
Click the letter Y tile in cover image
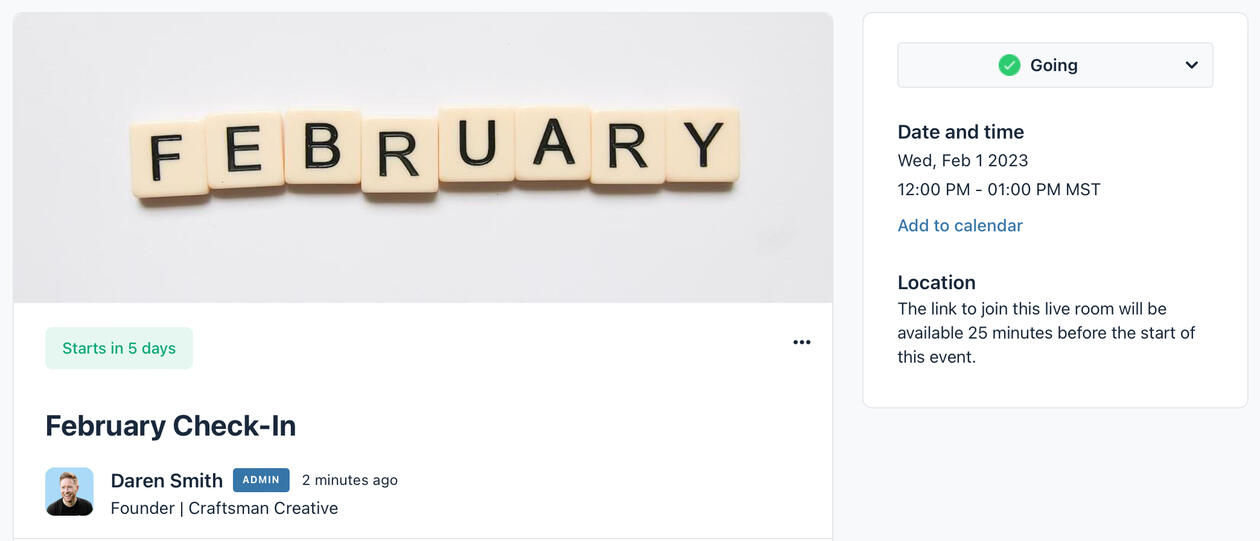click(x=704, y=144)
